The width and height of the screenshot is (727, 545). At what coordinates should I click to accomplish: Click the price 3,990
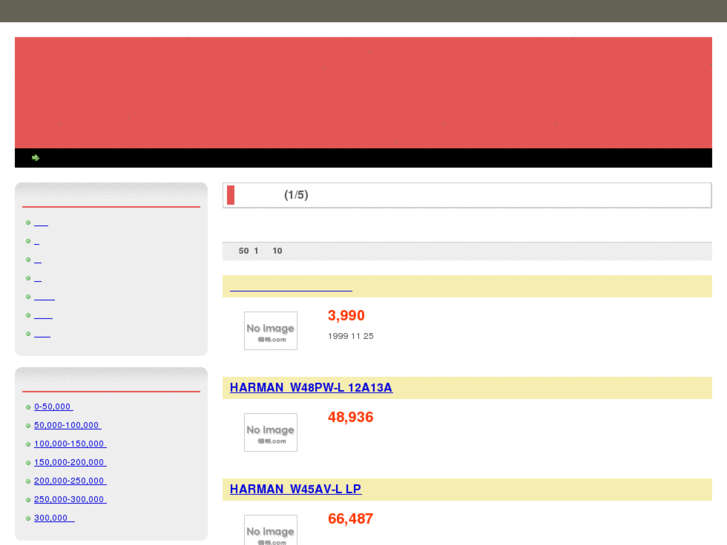[346, 315]
